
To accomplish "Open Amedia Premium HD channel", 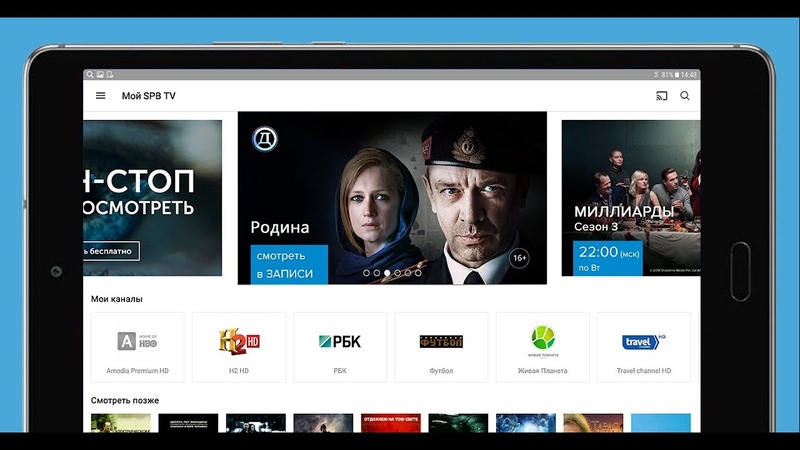I will pos(138,347).
